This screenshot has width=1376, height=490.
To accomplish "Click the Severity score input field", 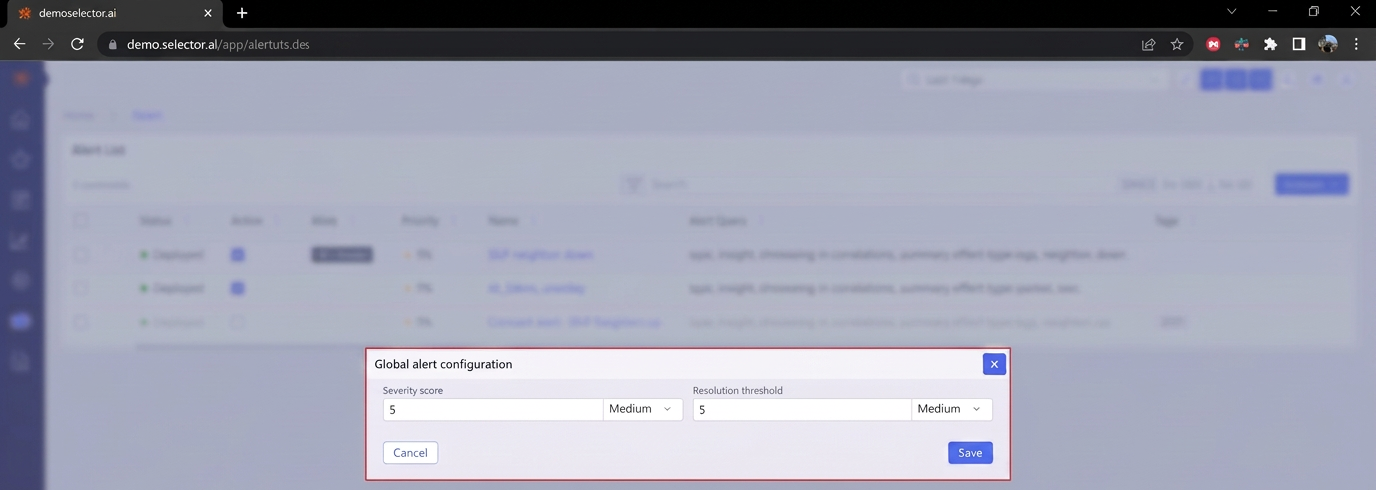I will [x=493, y=409].
